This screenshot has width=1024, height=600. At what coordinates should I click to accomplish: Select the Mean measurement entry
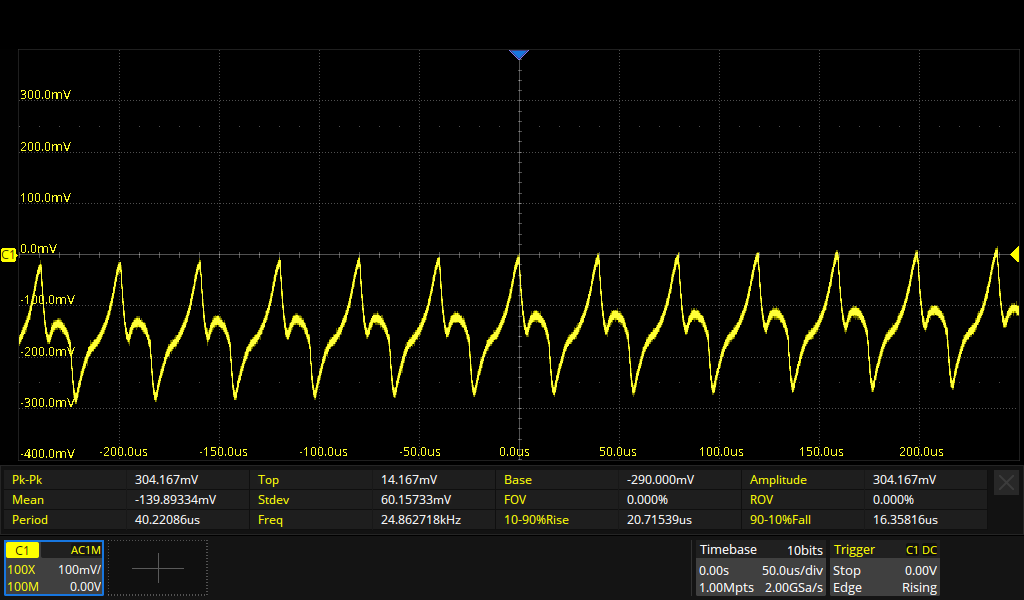(28, 500)
